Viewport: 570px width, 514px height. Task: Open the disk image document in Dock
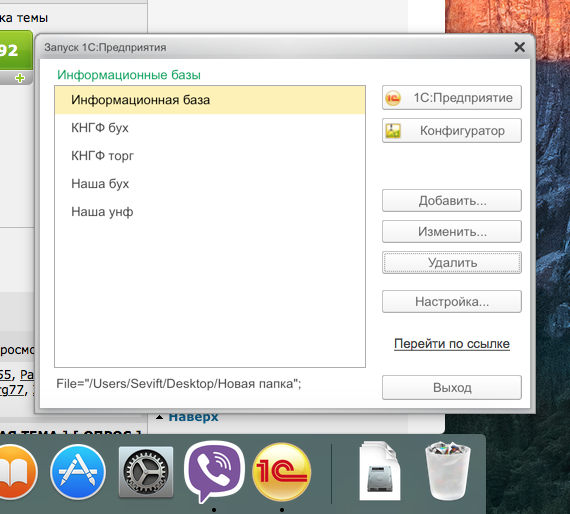tap(380, 471)
